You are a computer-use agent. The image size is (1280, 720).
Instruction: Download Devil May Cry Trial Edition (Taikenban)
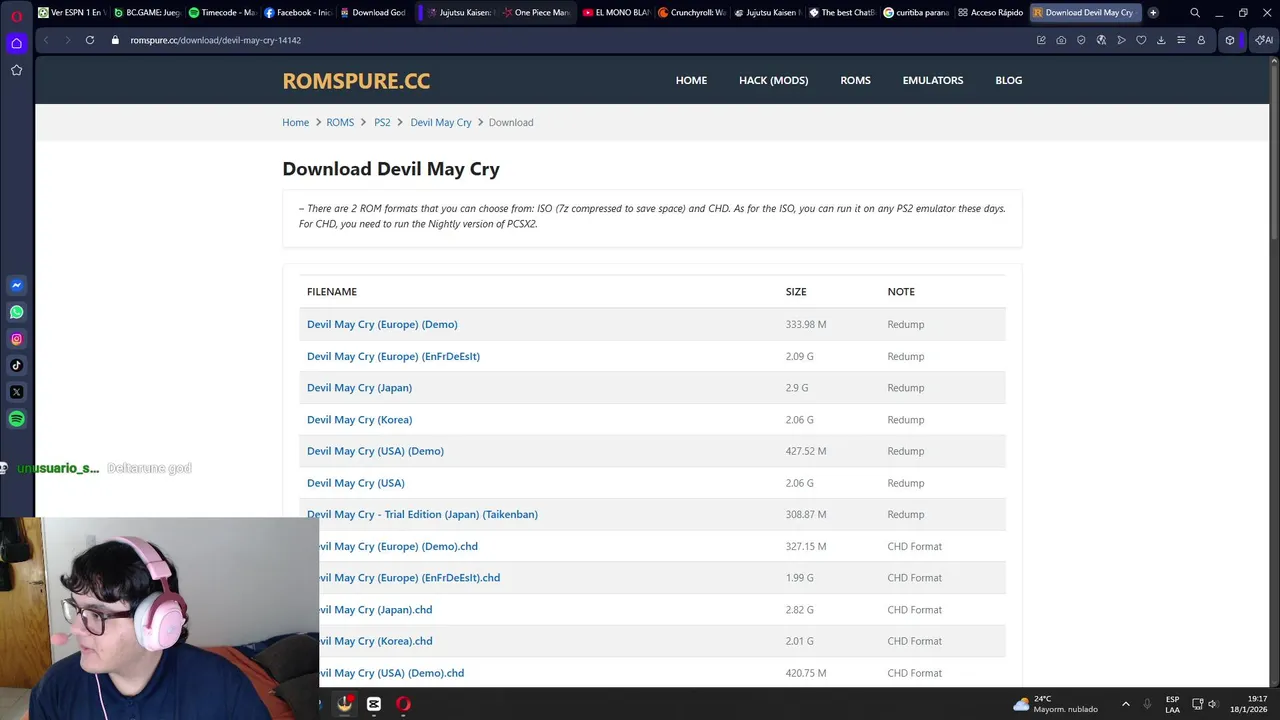coord(422,514)
